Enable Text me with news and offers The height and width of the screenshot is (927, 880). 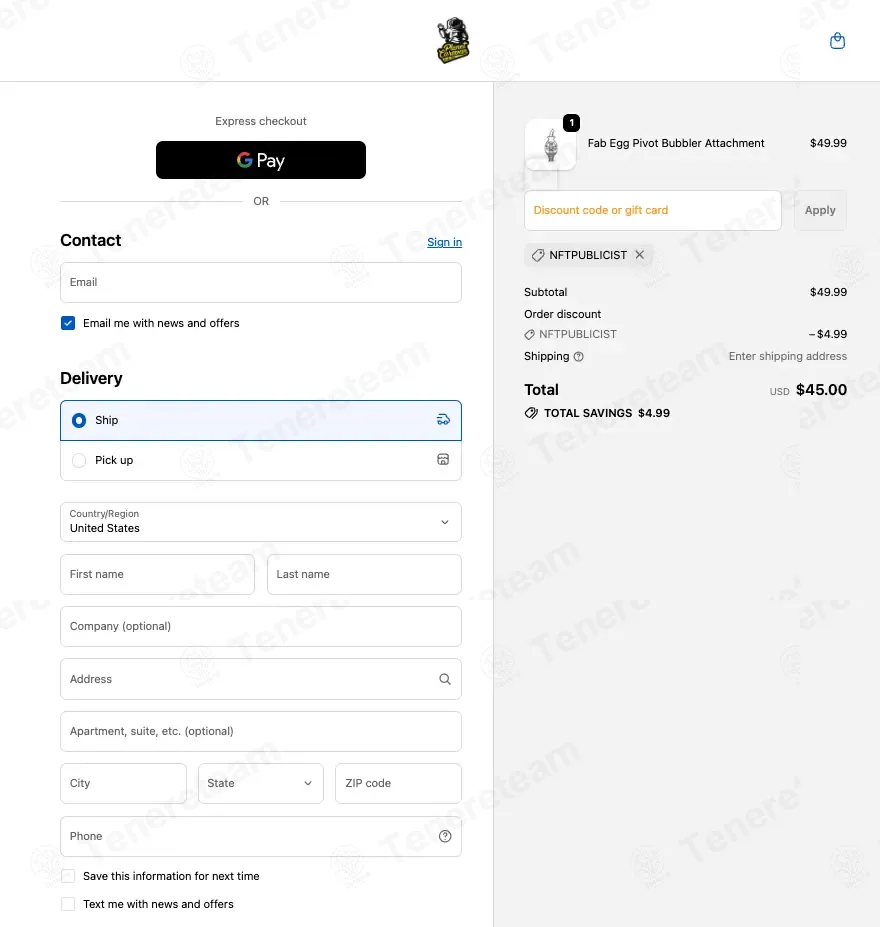68,904
